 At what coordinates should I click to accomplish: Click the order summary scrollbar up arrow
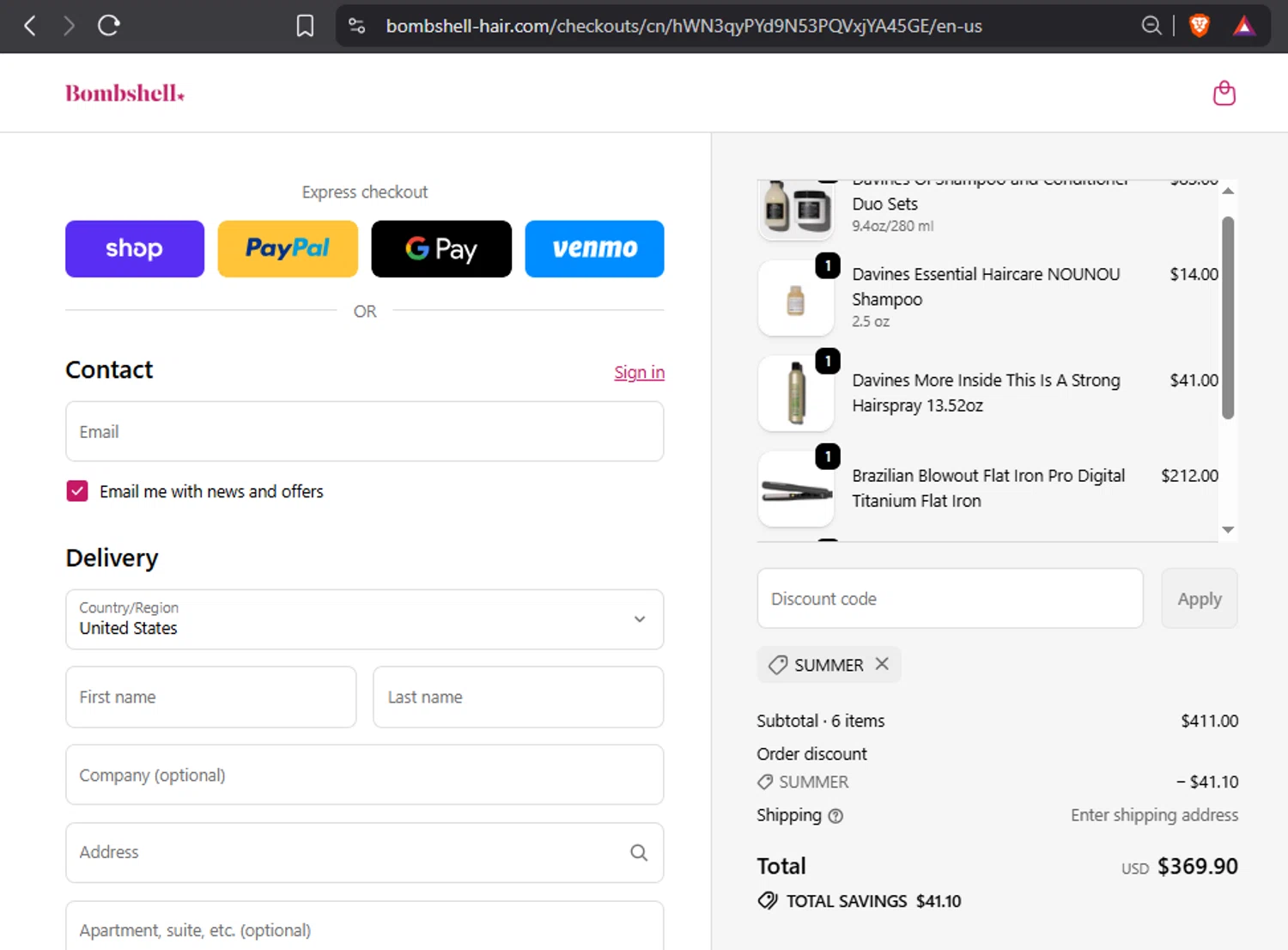coord(1228,191)
